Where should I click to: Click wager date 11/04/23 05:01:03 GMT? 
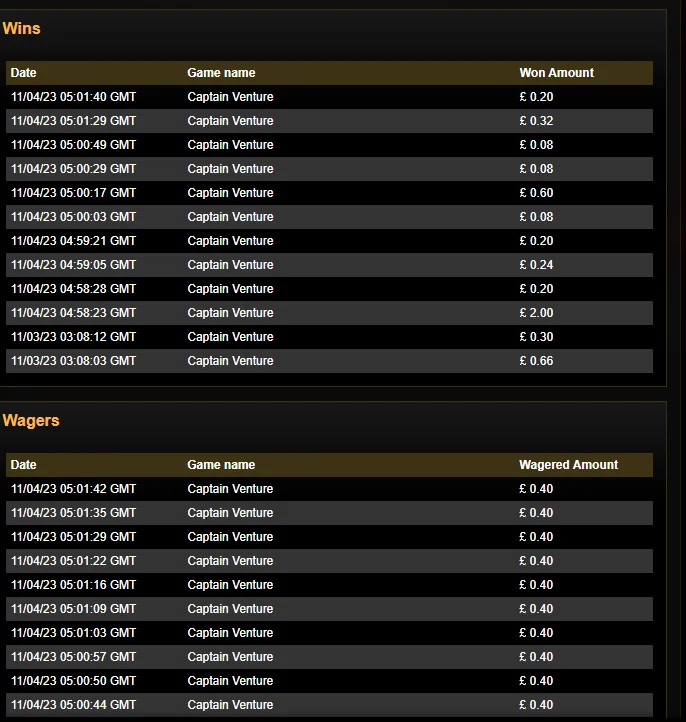(74, 633)
